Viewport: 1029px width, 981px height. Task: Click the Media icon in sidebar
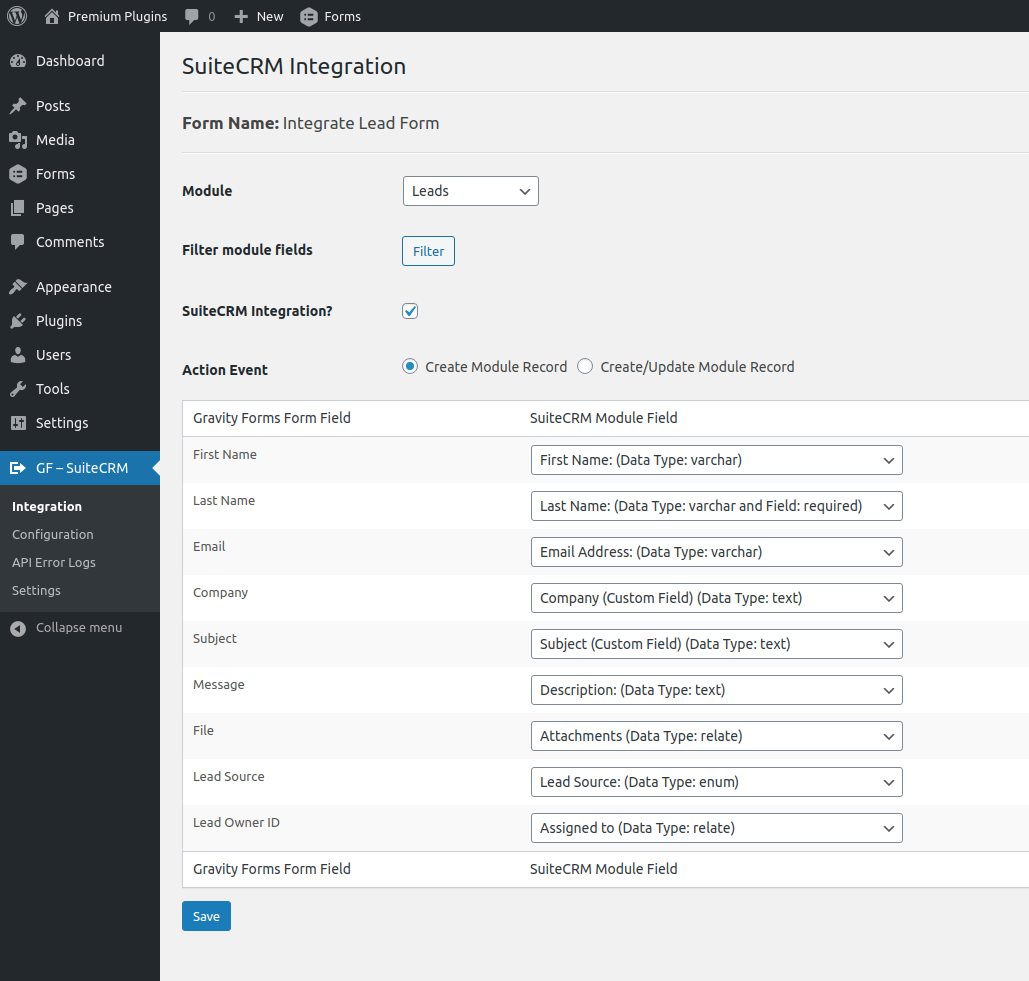[x=18, y=140]
